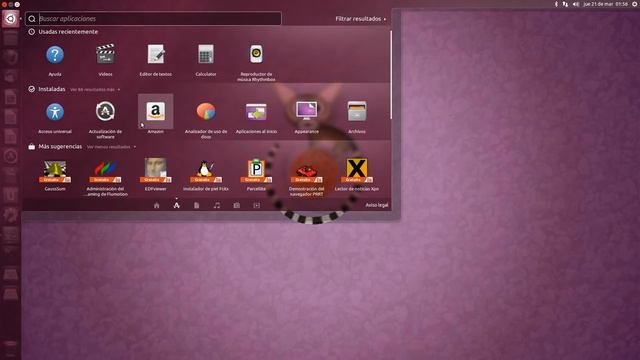The width and height of the screenshot is (640, 360).
Task: Open the Amazon app
Action: [156, 111]
